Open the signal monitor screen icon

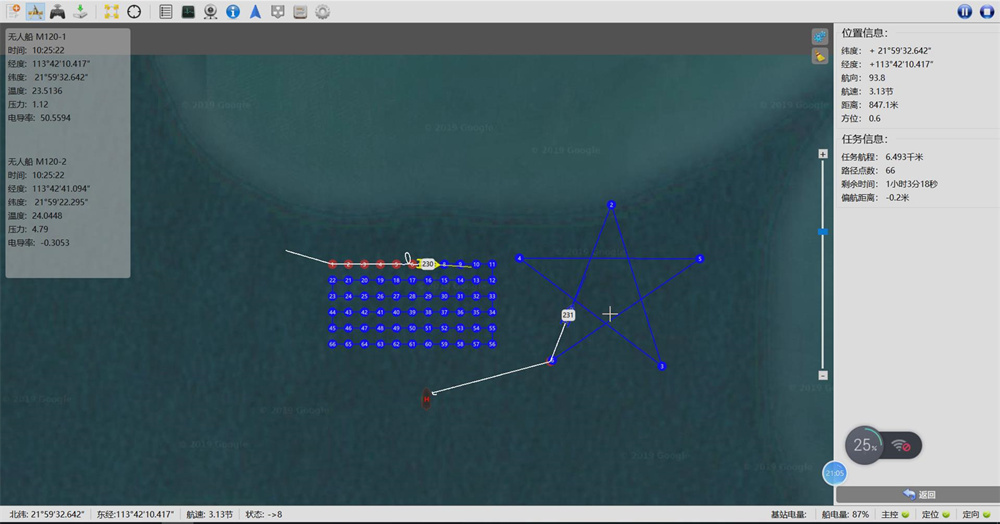coord(188,11)
